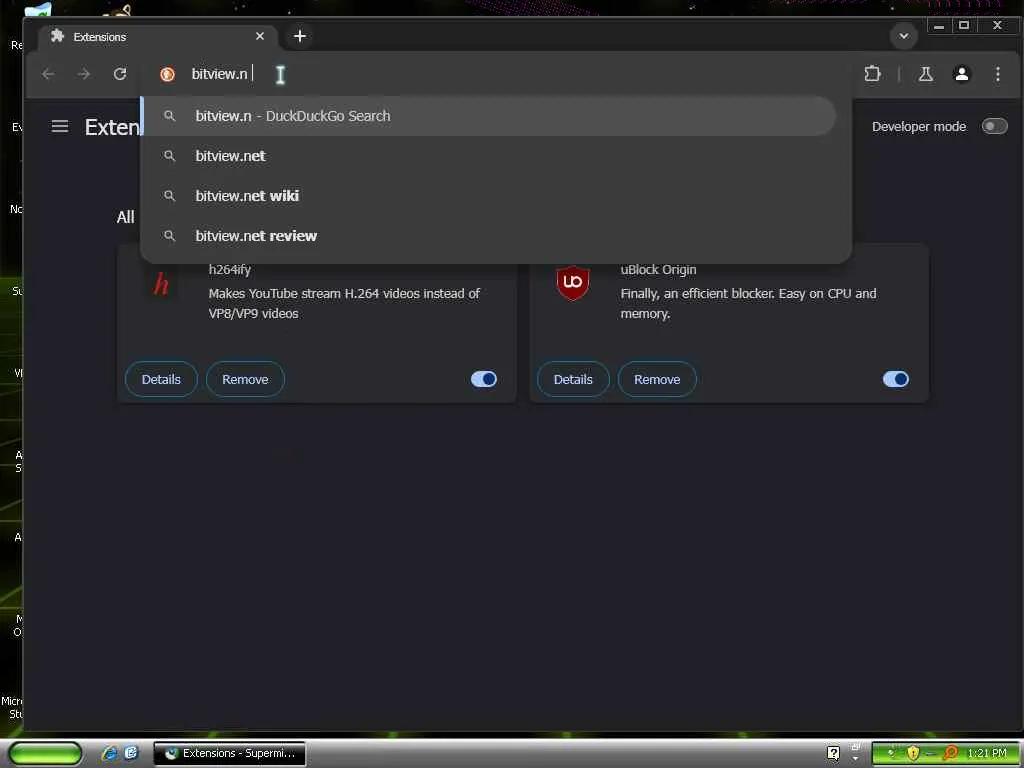Click the help question-mark tray icon
Screen dimensions: 1024x768
click(x=833, y=753)
